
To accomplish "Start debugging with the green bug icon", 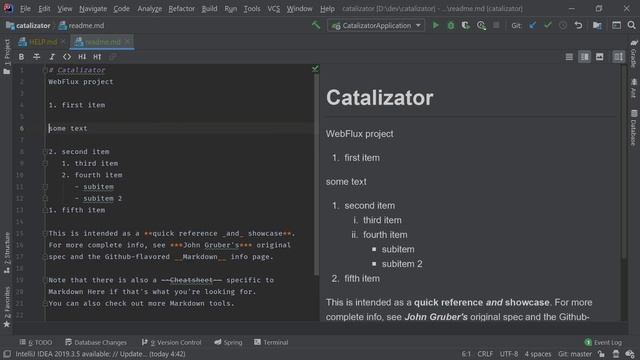I will click(x=451, y=25).
